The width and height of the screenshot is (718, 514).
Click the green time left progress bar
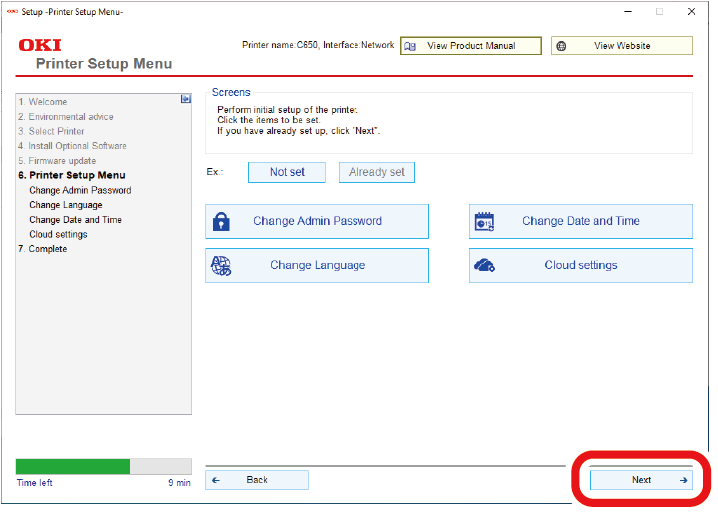[x=73, y=466]
